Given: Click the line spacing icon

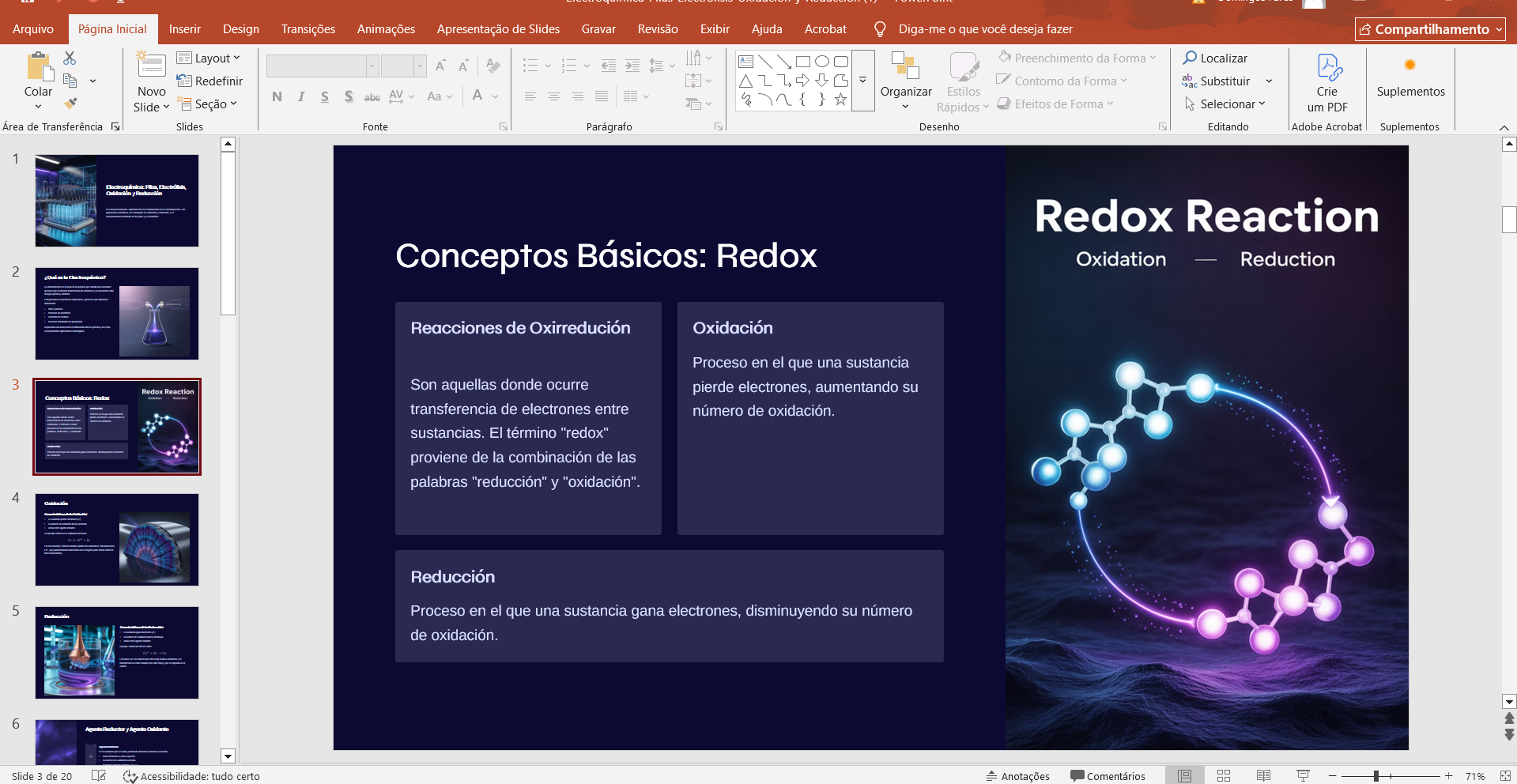Looking at the screenshot, I should point(656,66).
